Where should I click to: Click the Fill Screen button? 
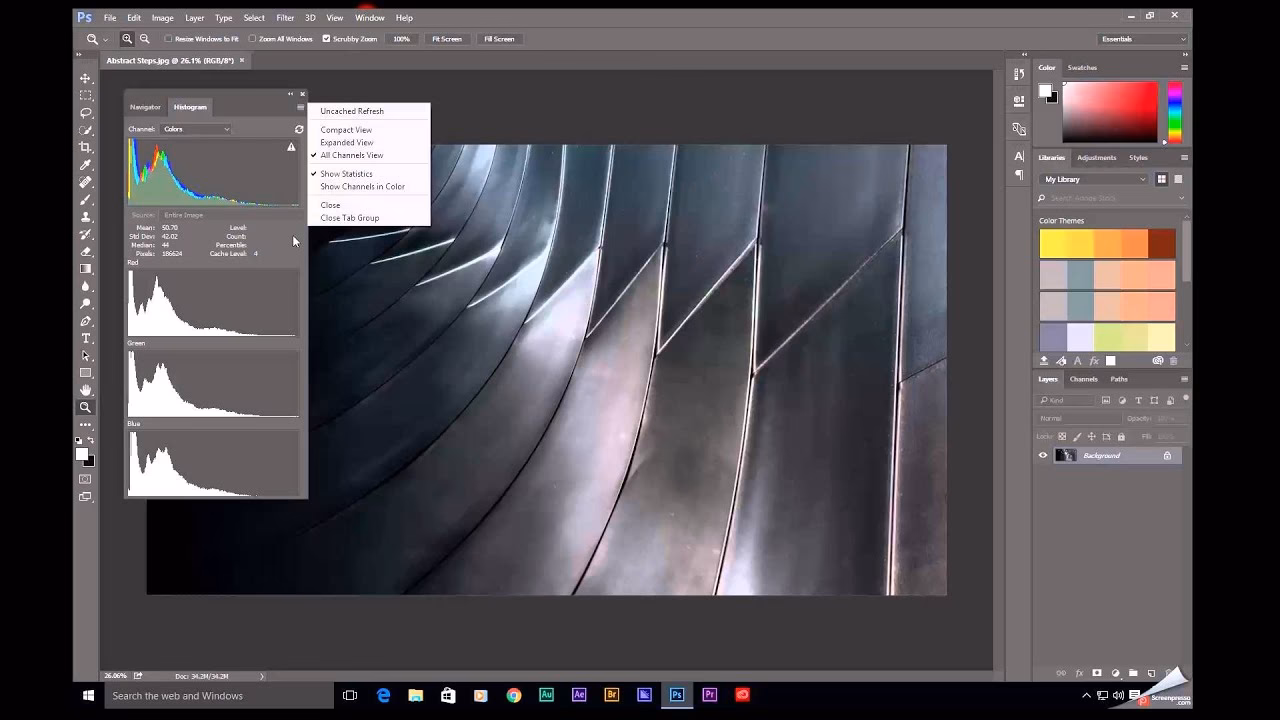pos(499,39)
